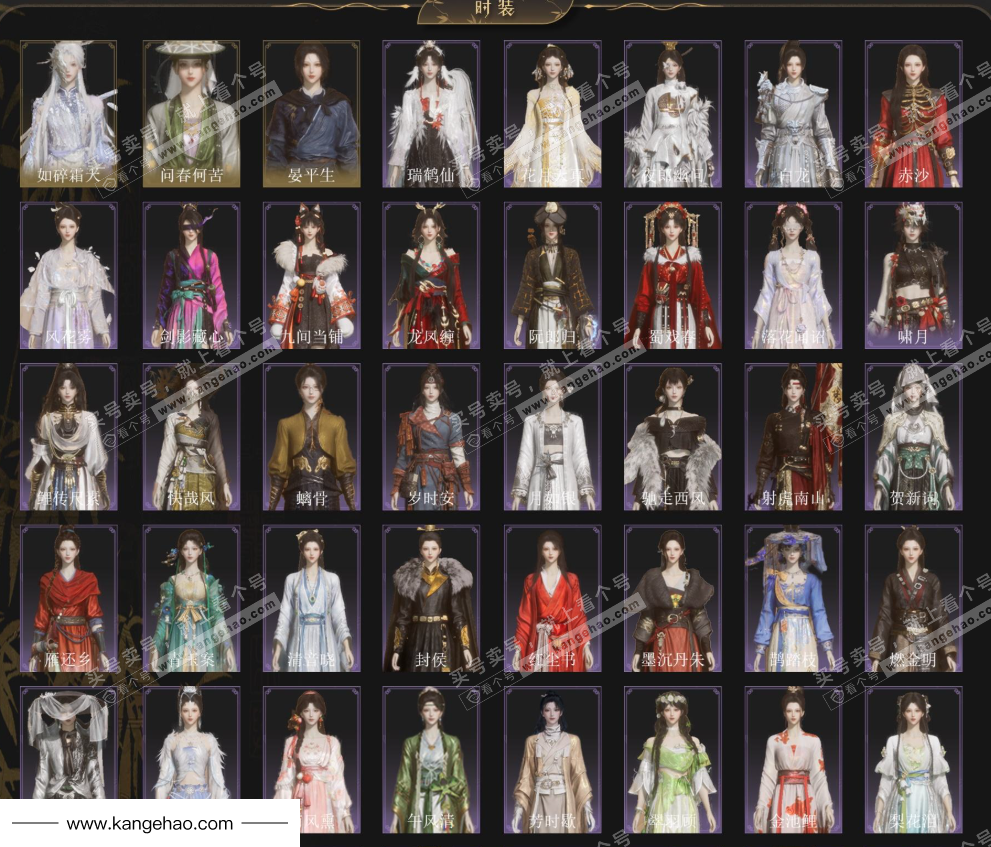Choose the 螭骨 yellow outfit

(311, 437)
